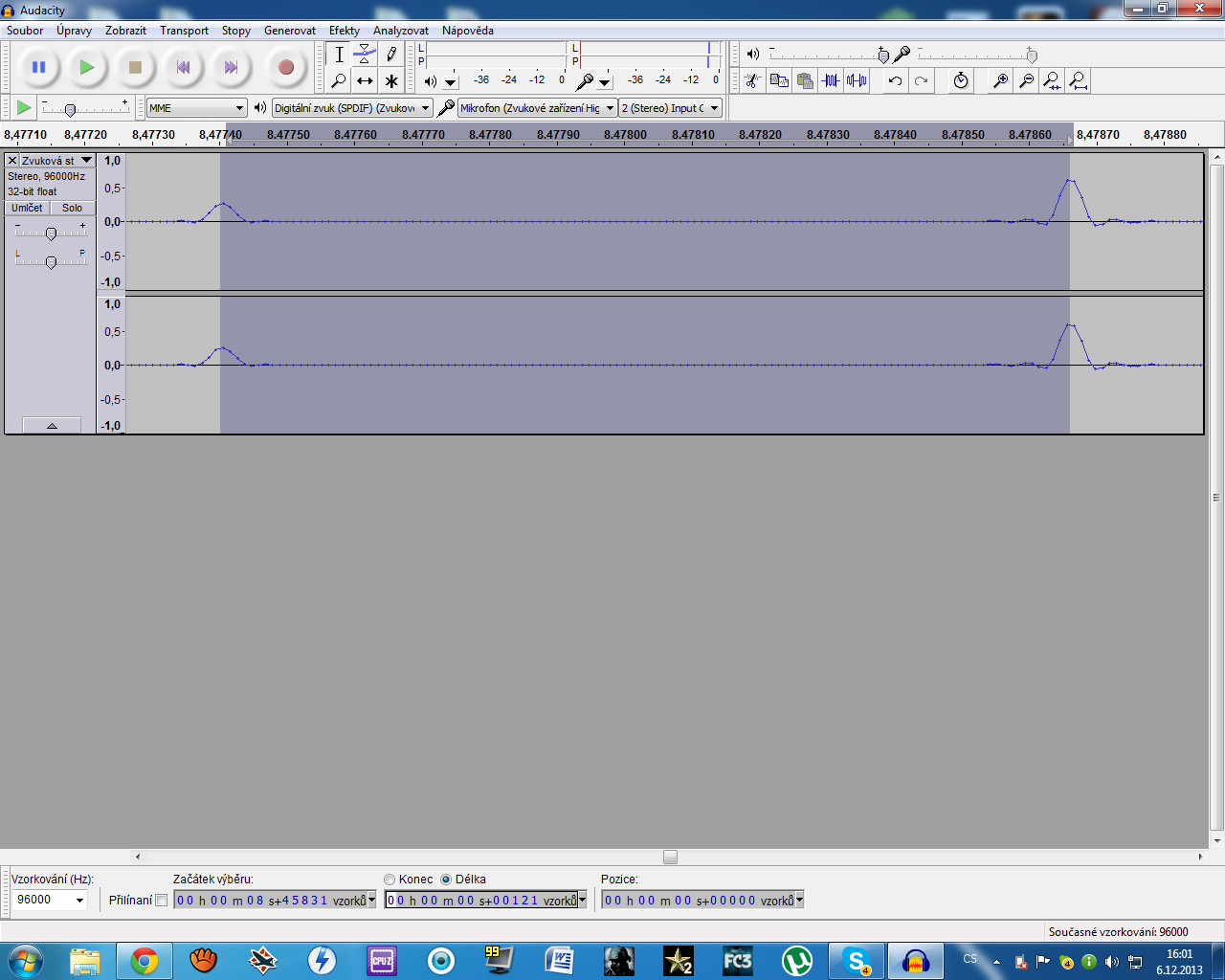Select the Draw pencil tool
The width and height of the screenshot is (1225, 980).
391,55
